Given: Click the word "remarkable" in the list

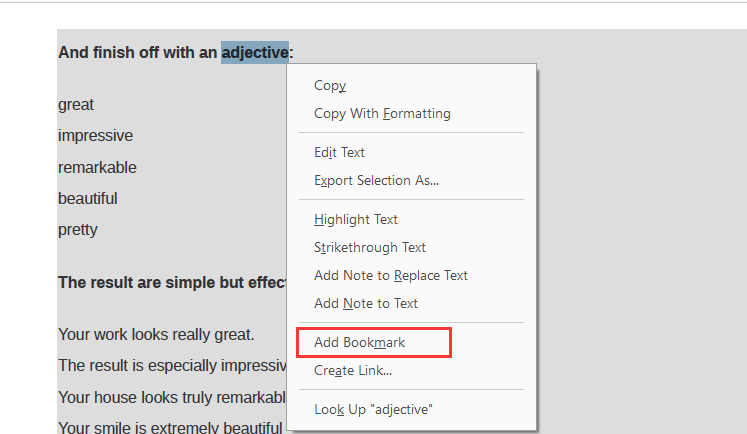Looking at the screenshot, I should 97,167.
